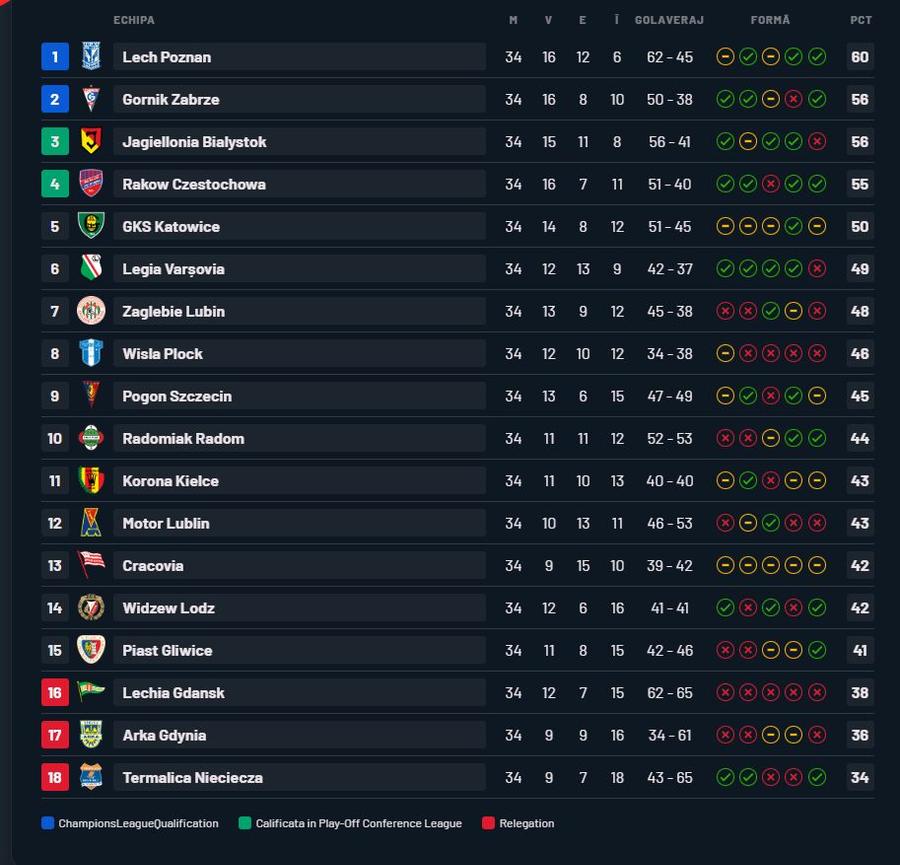Click Lech Poznan's latest form result icon
Image resolution: width=900 pixels, height=865 pixels.
817,57
